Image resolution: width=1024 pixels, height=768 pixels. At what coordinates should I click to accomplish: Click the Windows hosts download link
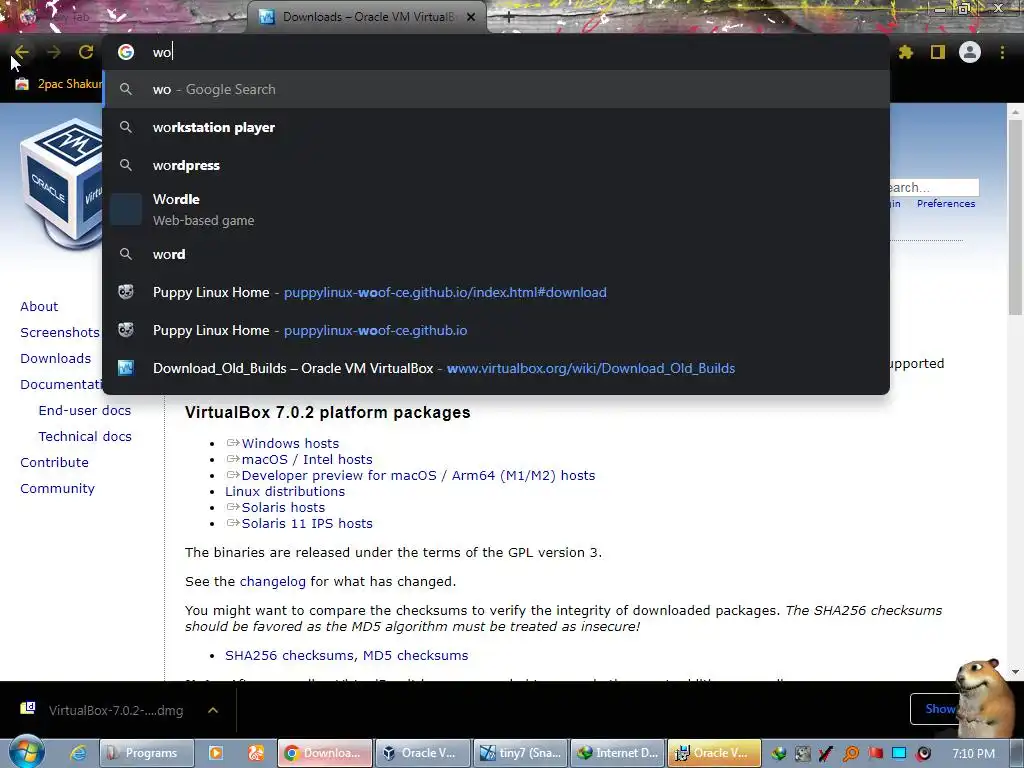coord(290,443)
